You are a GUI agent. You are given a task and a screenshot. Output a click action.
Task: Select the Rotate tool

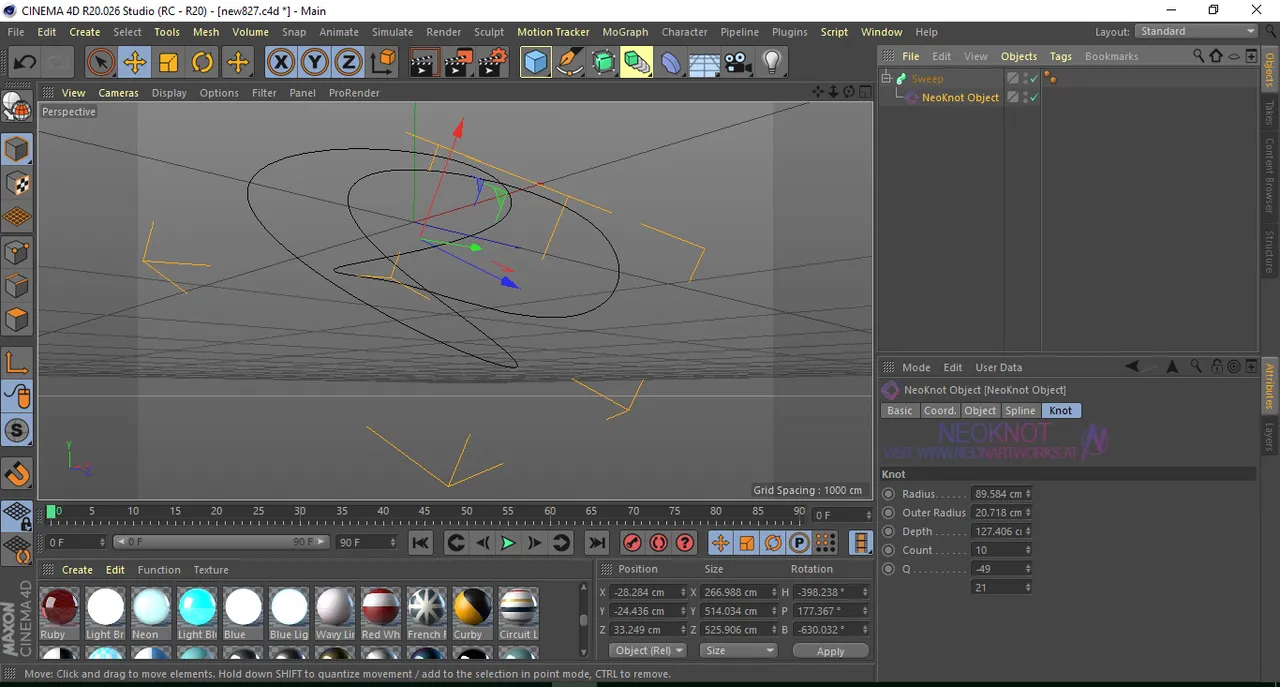202,63
